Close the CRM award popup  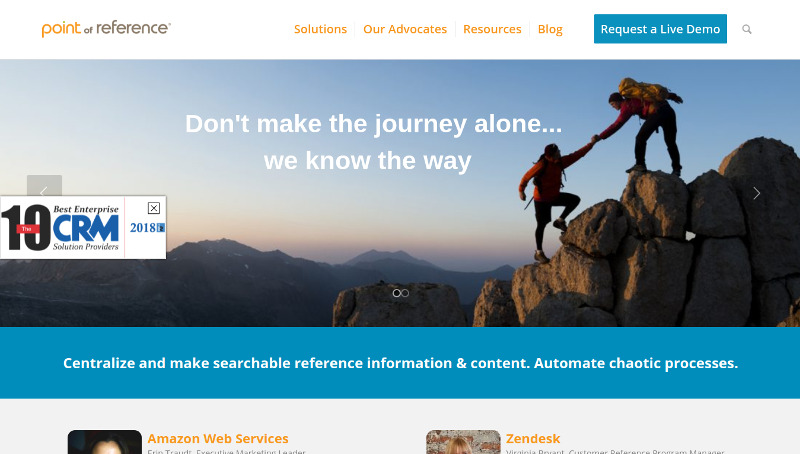(154, 208)
